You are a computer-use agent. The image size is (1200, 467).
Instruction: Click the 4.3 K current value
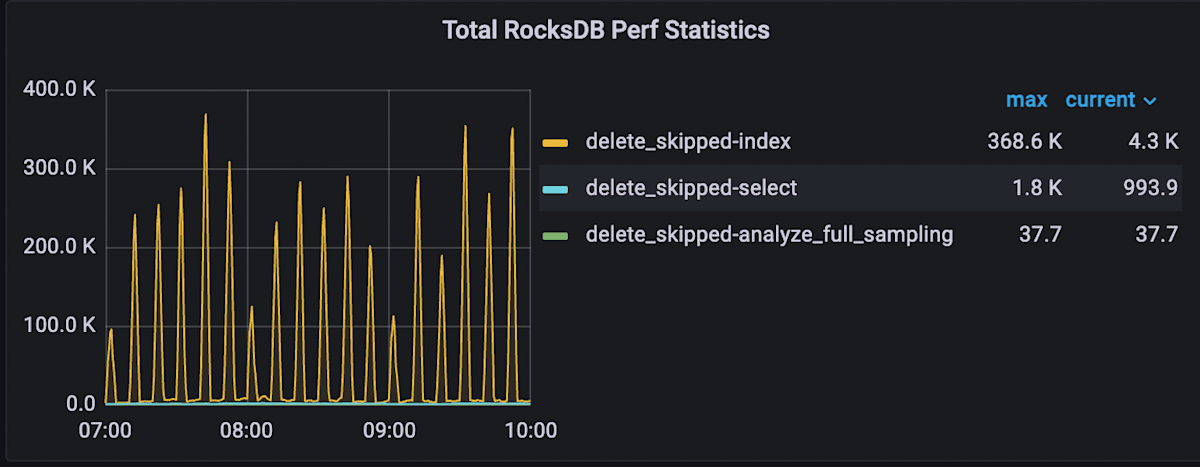(1151, 142)
